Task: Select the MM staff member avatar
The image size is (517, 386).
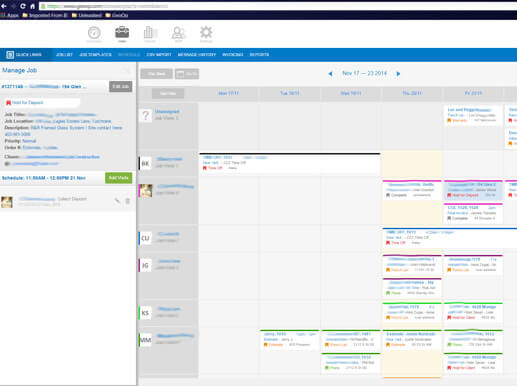Action: coord(145,340)
